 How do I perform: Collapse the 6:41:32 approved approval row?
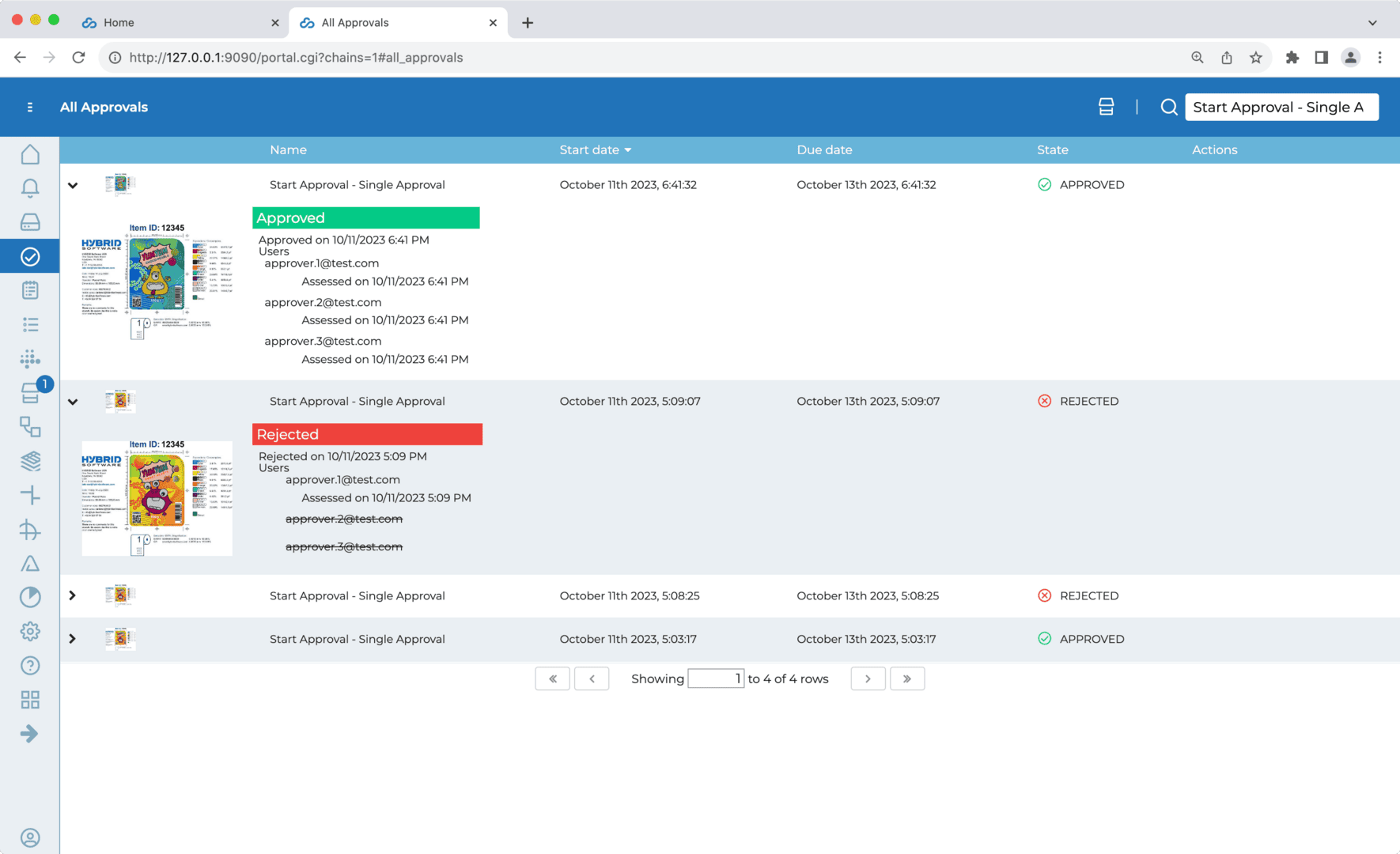(x=73, y=185)
